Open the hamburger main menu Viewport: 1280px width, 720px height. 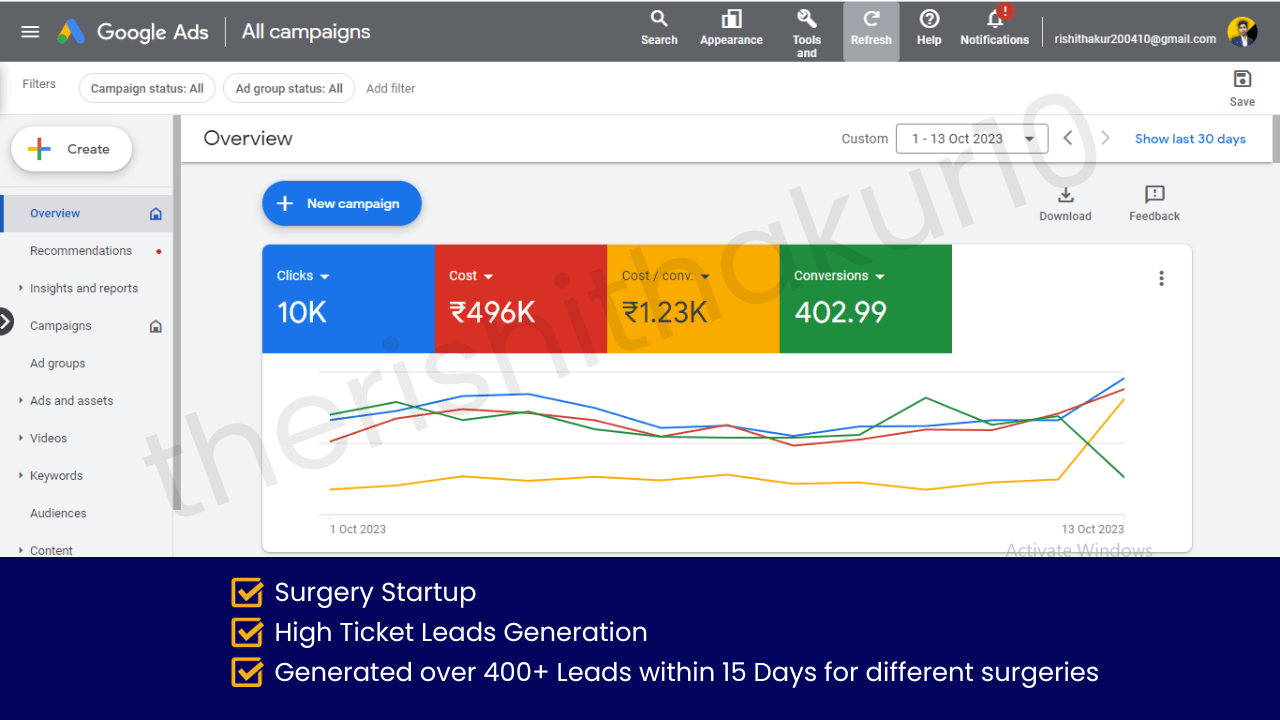click(x=30, y=32)
